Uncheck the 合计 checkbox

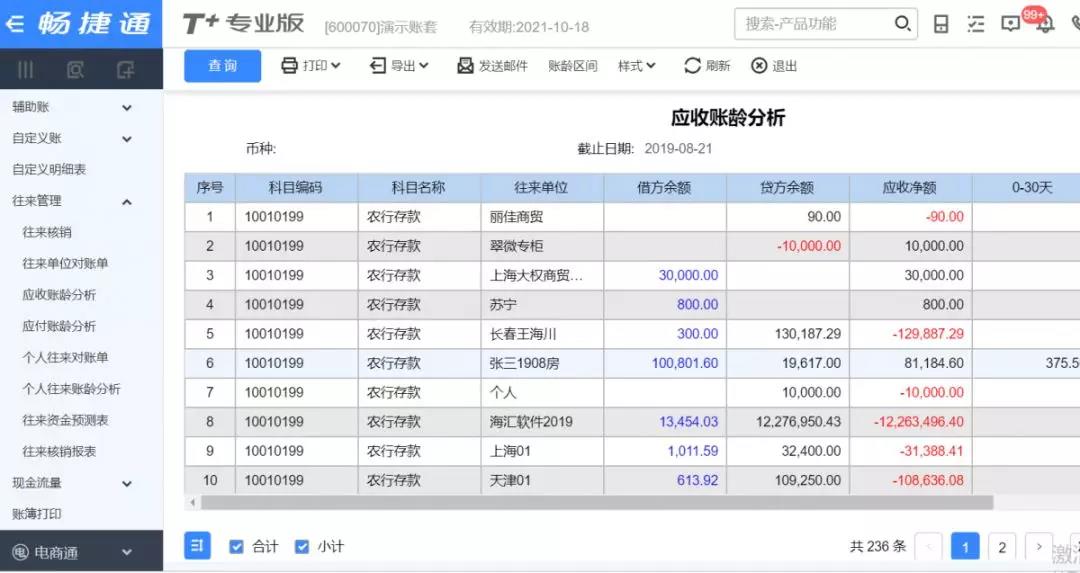[x=237, y=547]
